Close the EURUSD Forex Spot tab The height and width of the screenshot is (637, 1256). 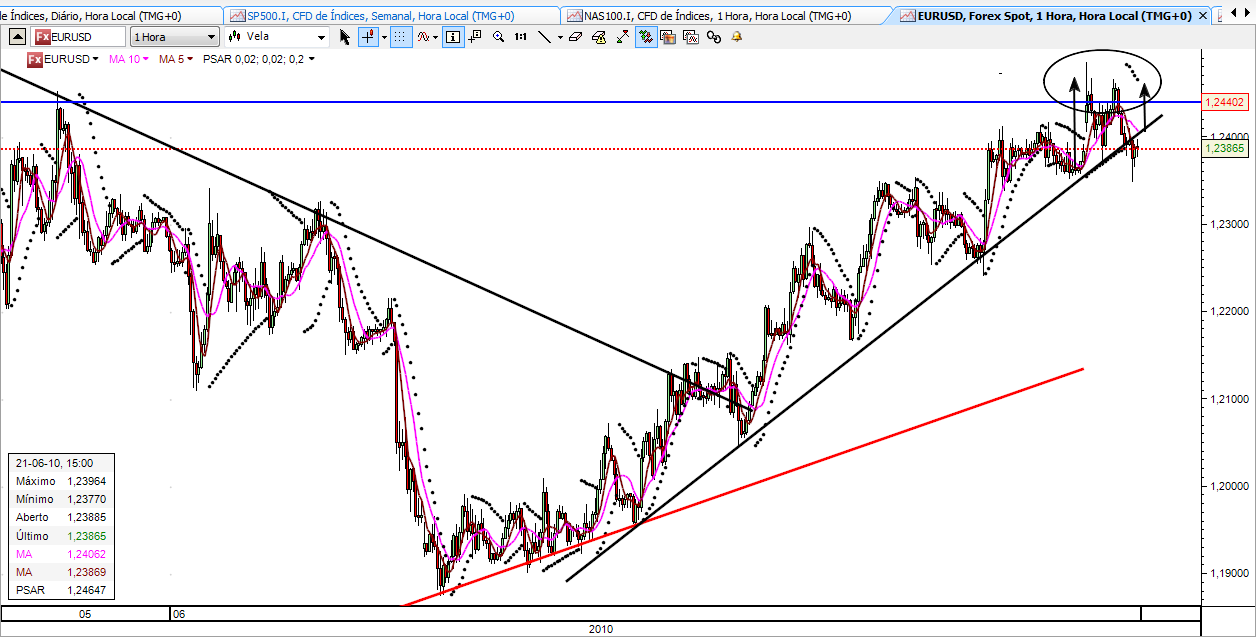[x=1202, y=17]
